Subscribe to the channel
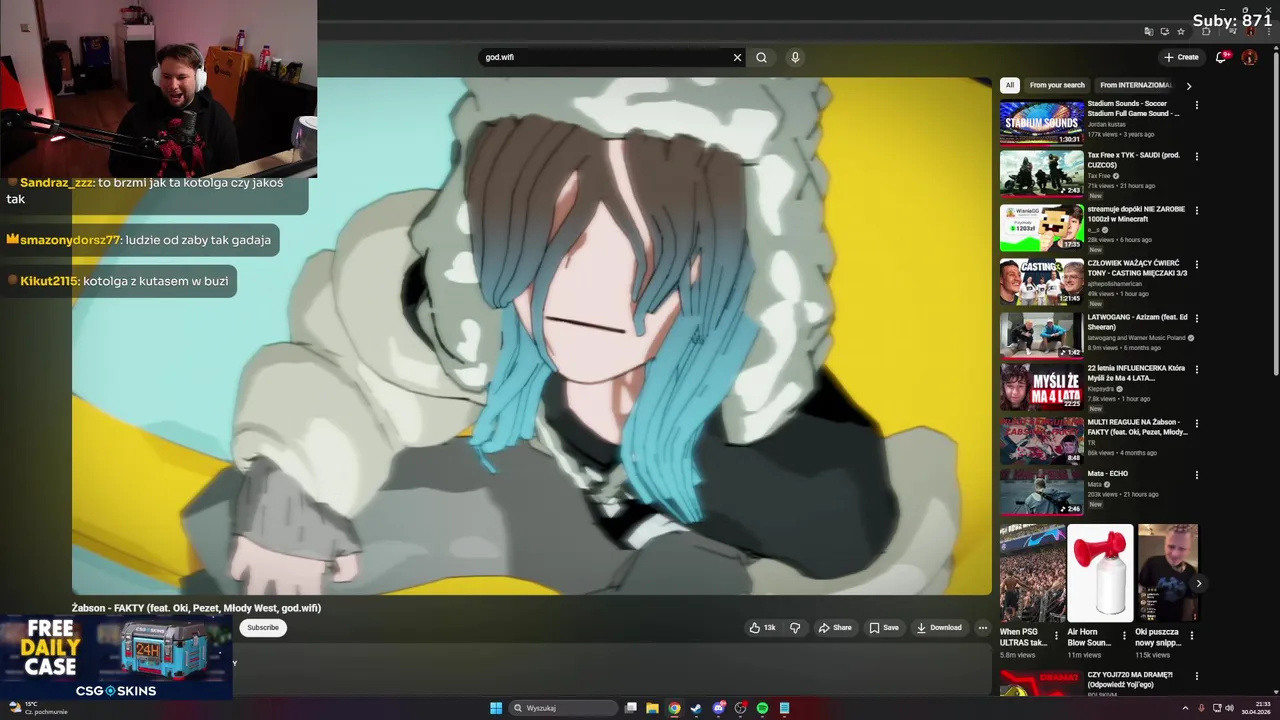The width and height of the screenshot is (1280, 720). (263, 628)
